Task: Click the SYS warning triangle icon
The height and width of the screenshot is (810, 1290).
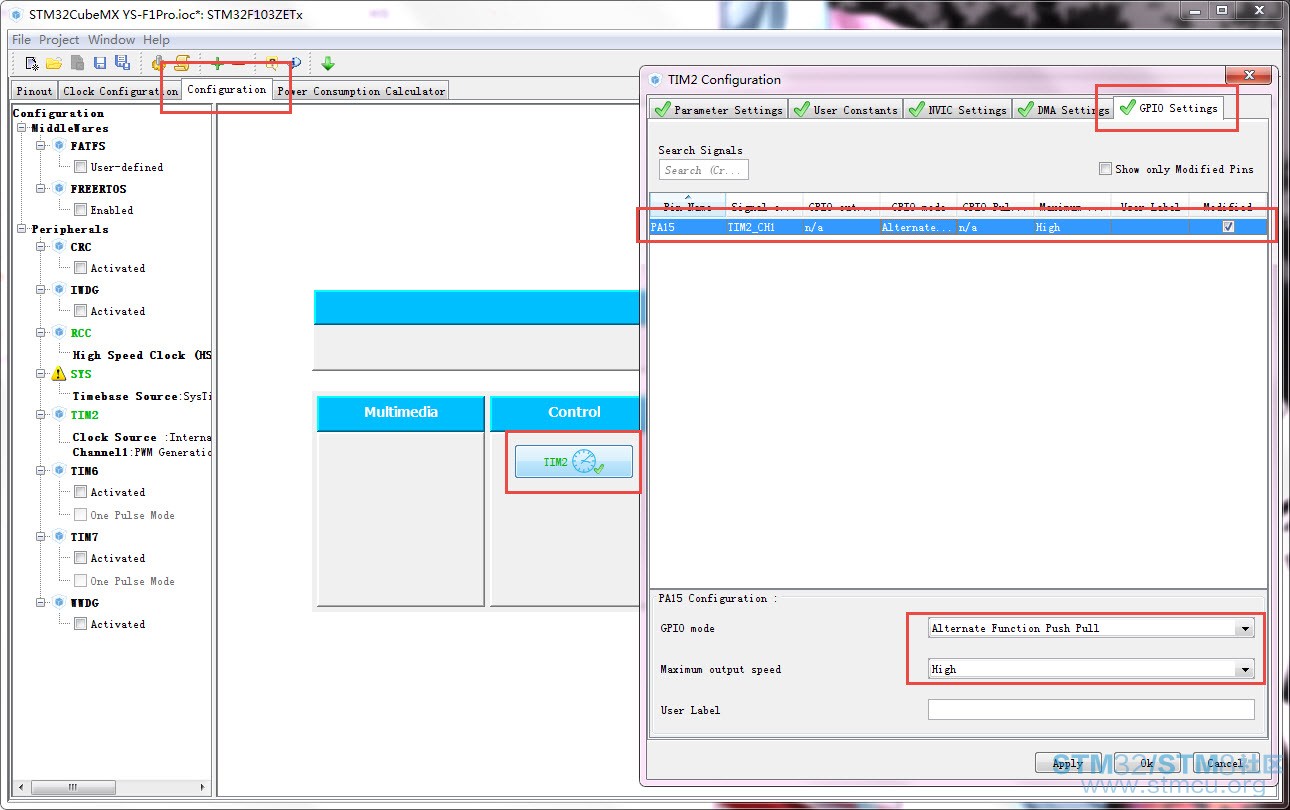Action: (59, 374)
